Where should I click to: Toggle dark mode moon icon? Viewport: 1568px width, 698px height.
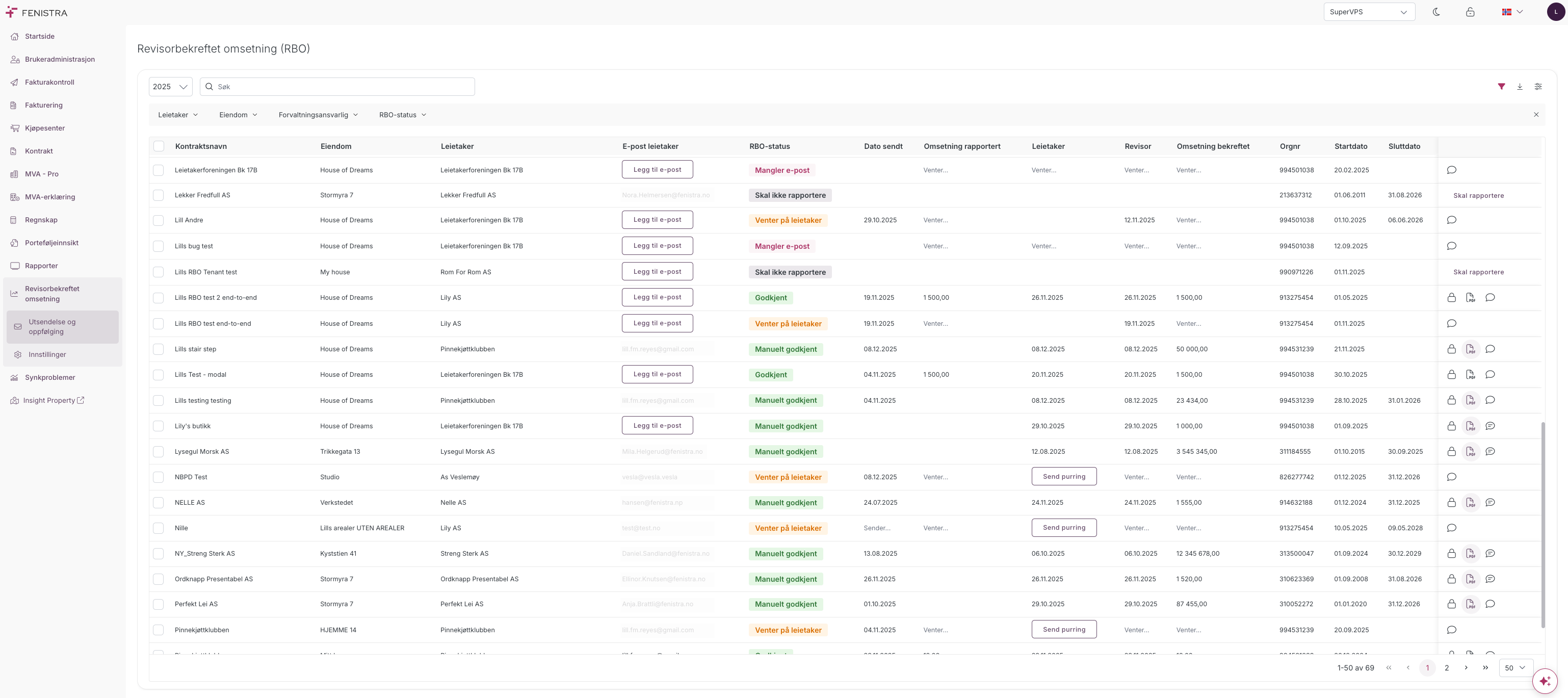[1436, 12]
